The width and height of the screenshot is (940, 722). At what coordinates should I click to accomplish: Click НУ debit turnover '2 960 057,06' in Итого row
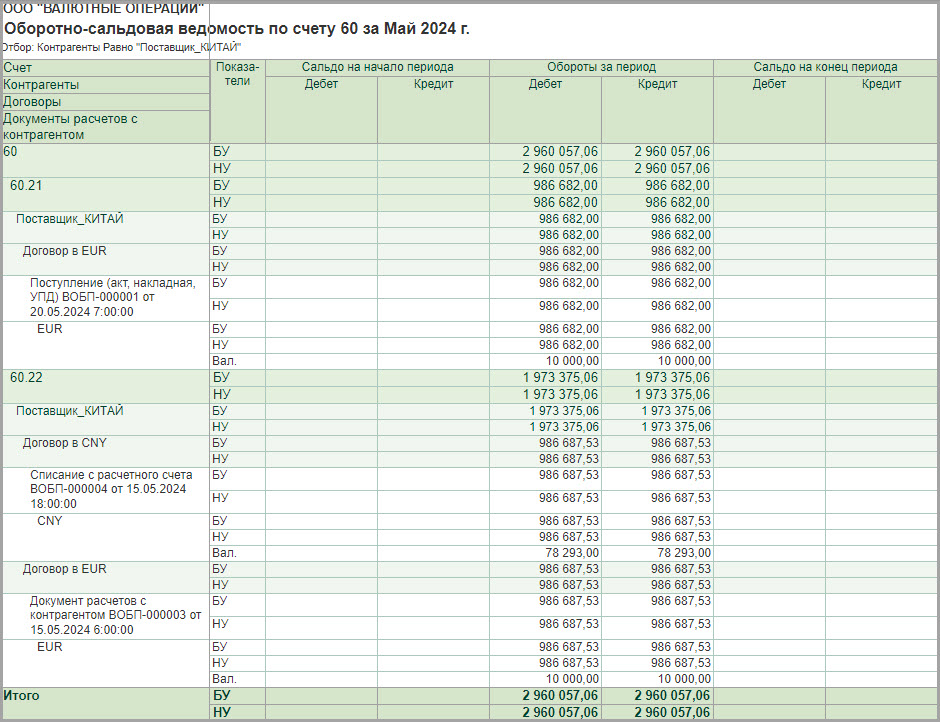click(560, 712)
